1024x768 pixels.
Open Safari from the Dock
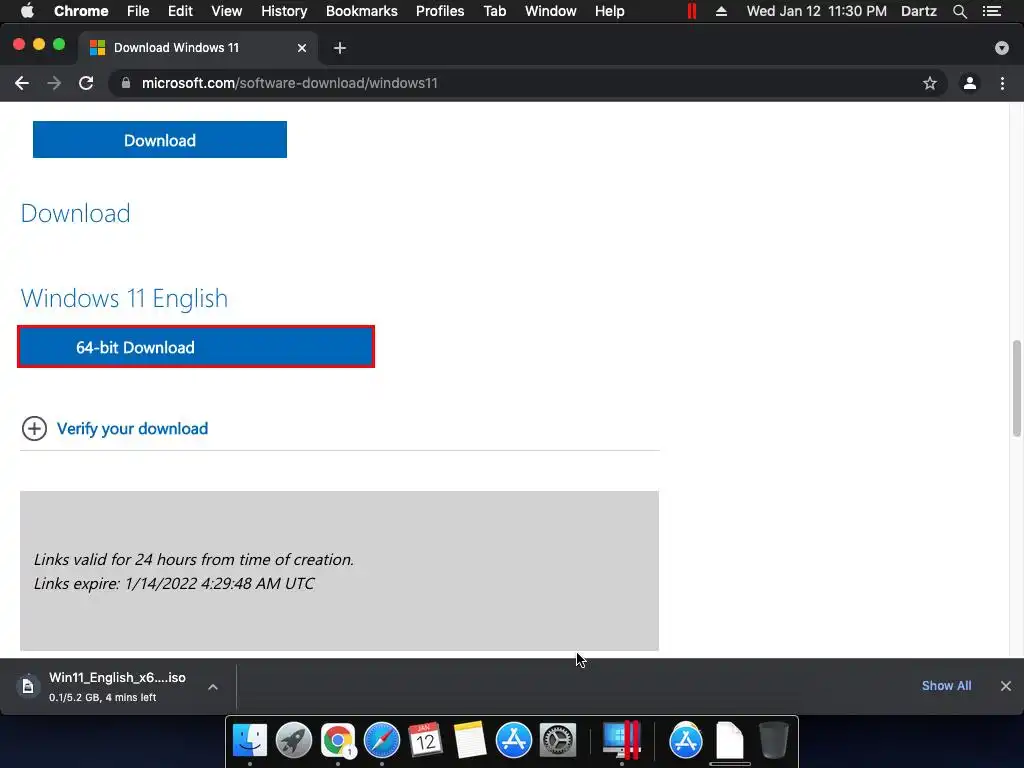tap(381, 740)
